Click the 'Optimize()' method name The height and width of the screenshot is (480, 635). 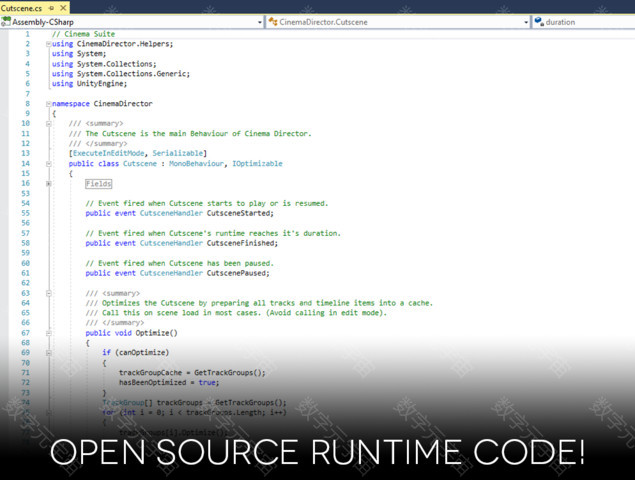point(156,333)
